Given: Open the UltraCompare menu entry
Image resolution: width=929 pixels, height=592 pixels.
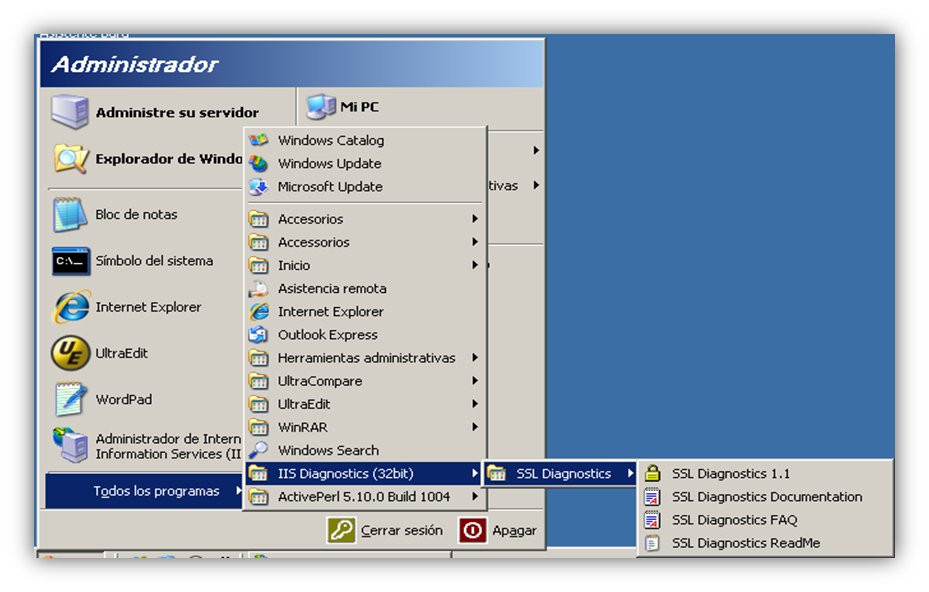Looking at the screenshot, I should point(364,381).
